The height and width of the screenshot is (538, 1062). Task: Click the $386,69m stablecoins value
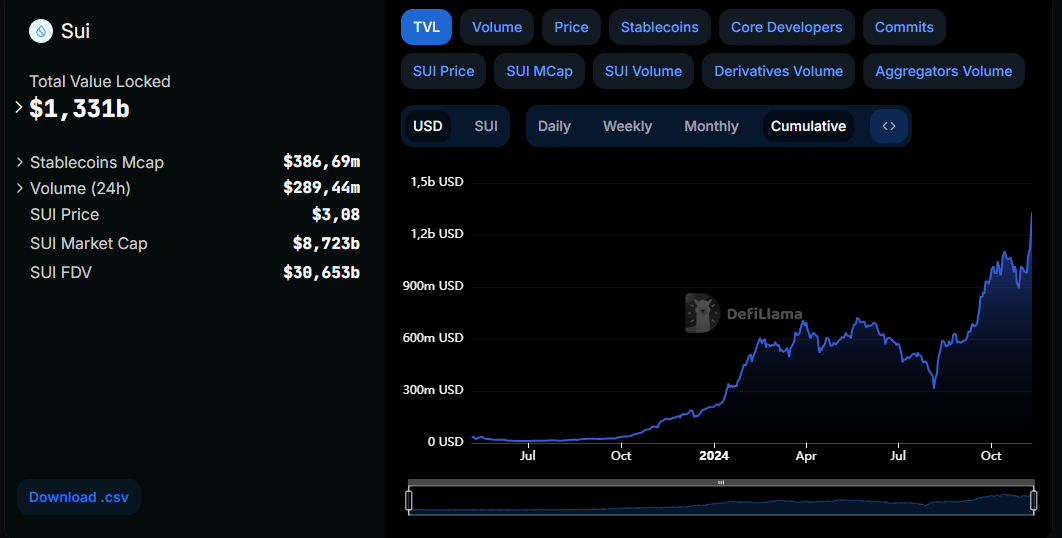(x=322, y=161)
